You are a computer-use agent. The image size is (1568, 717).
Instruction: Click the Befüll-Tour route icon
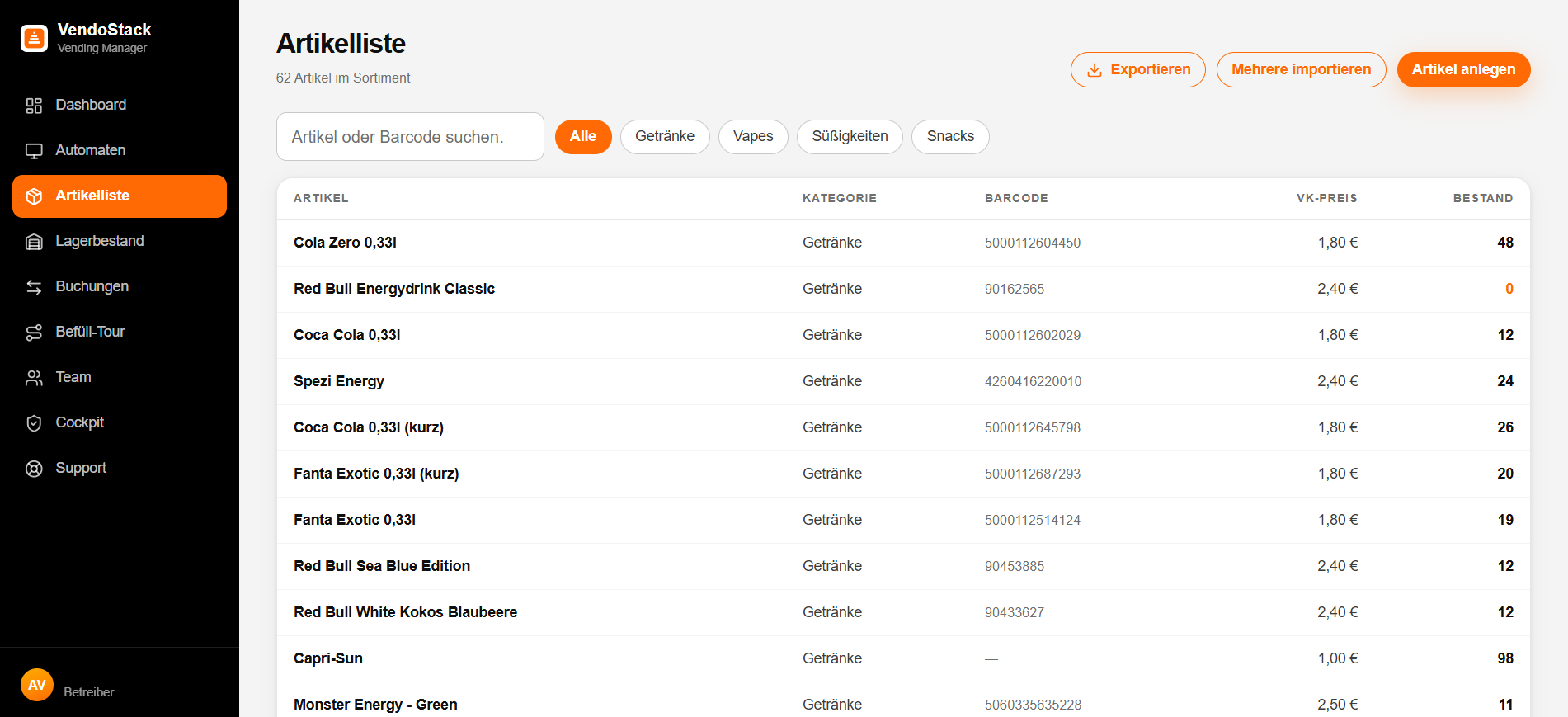tap(34, 333)
